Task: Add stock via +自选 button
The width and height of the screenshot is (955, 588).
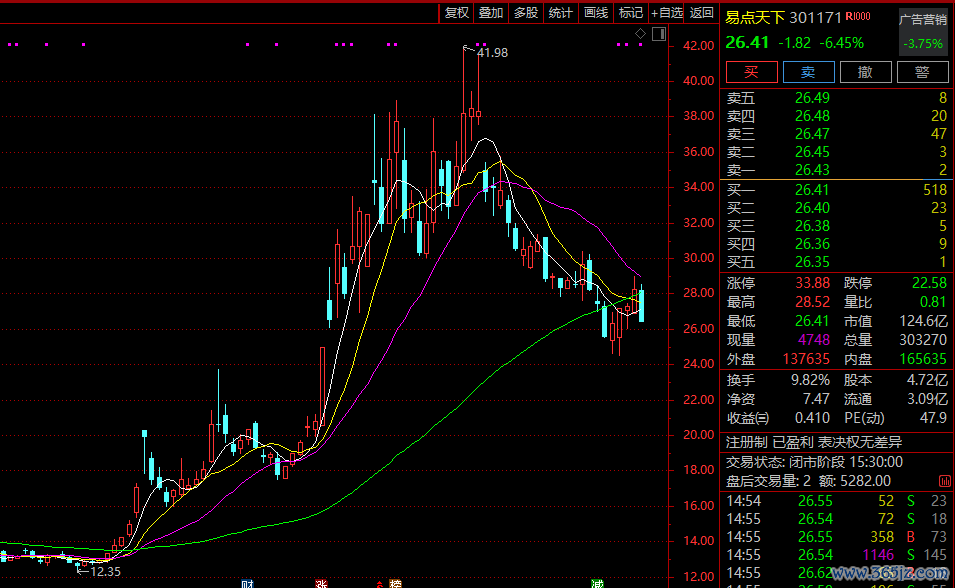Action: [x=667, y=13]
